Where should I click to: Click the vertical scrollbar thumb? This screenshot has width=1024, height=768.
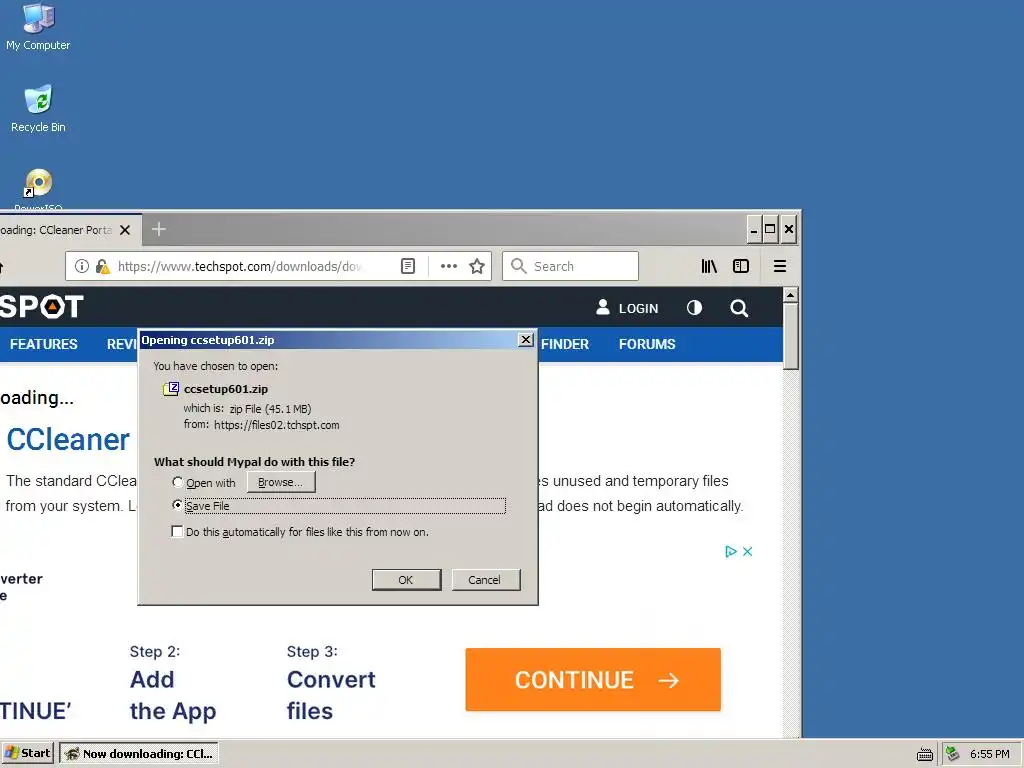(790, 336)
